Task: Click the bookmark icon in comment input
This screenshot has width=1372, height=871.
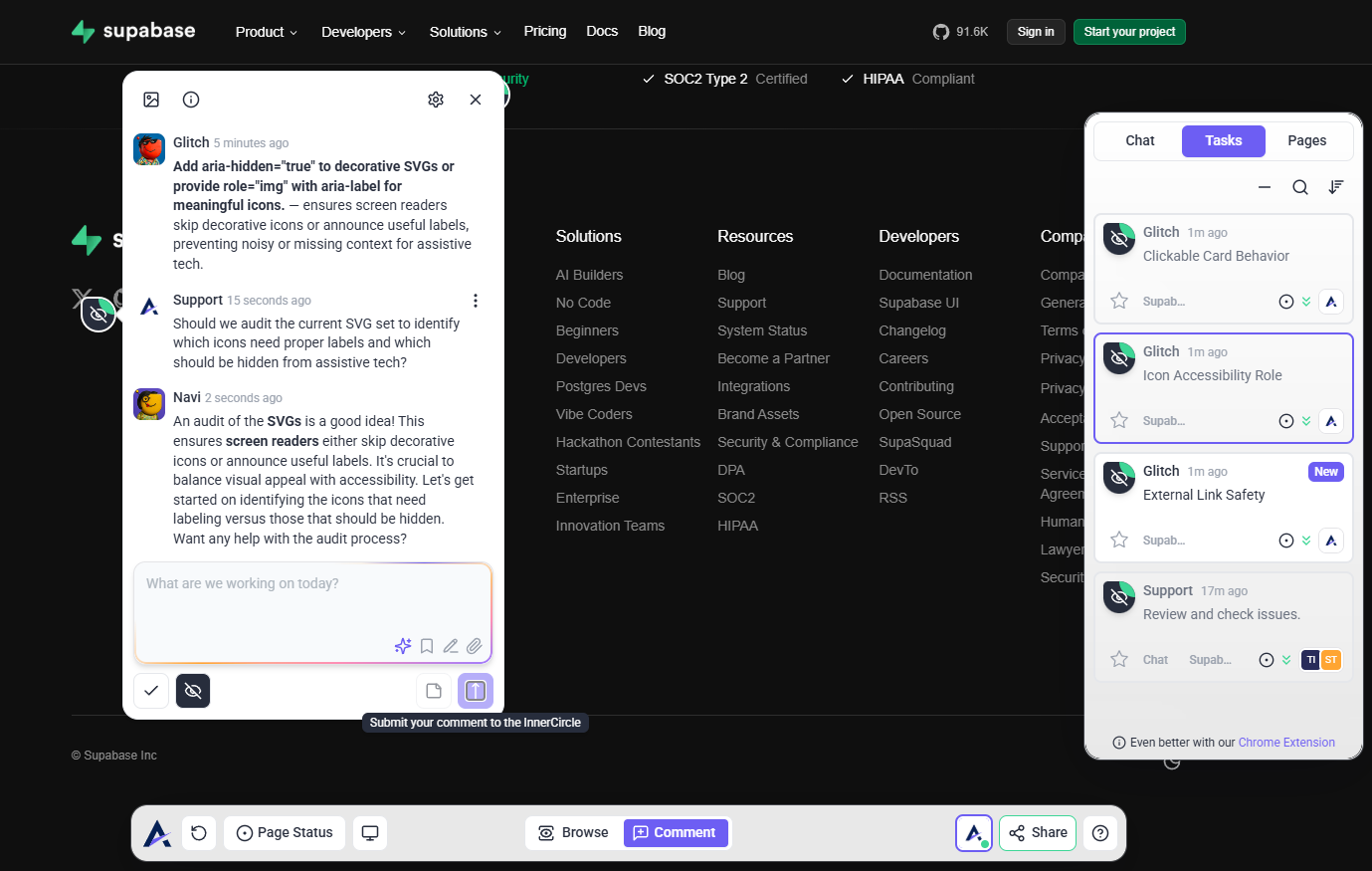Action: (x=427, y=646)
